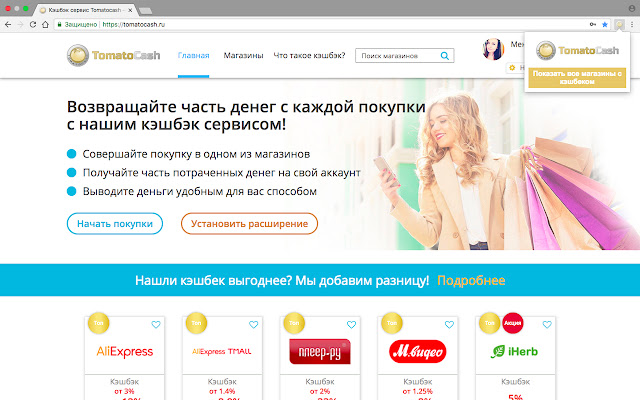Select the Кэшбэк сервис Tomatocash browser tab
Screen dimensions: 640x400
(85, 10)
